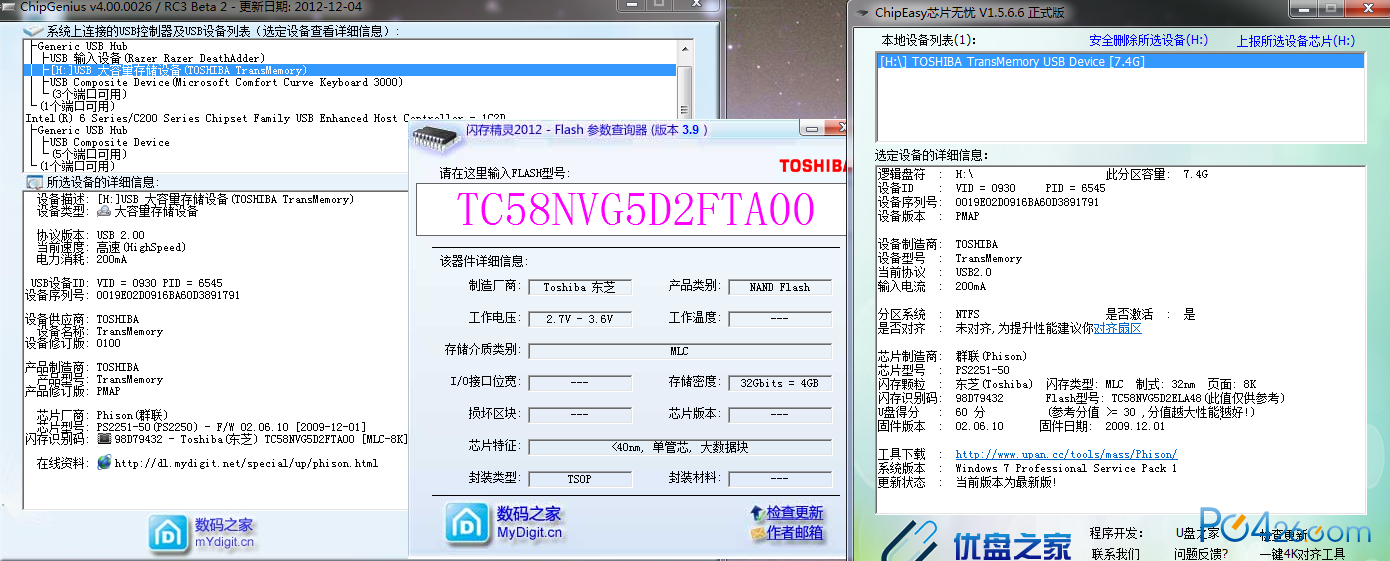The height and width of the screenshot is (561, 1390).
Task: Click the drive icon before 大容量存储设备 device type
Action: click(103, 212)
